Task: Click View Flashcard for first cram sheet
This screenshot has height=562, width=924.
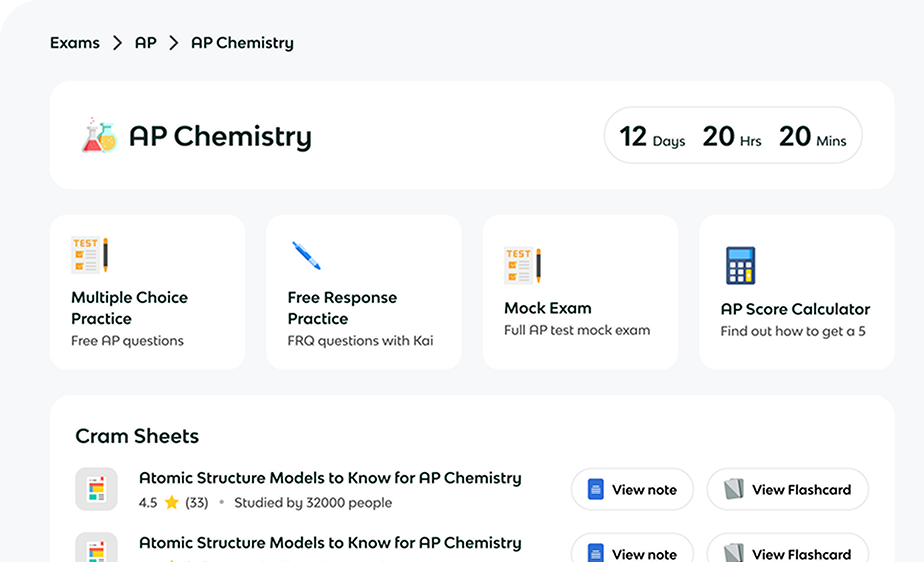Action: [x=788, y=490]
